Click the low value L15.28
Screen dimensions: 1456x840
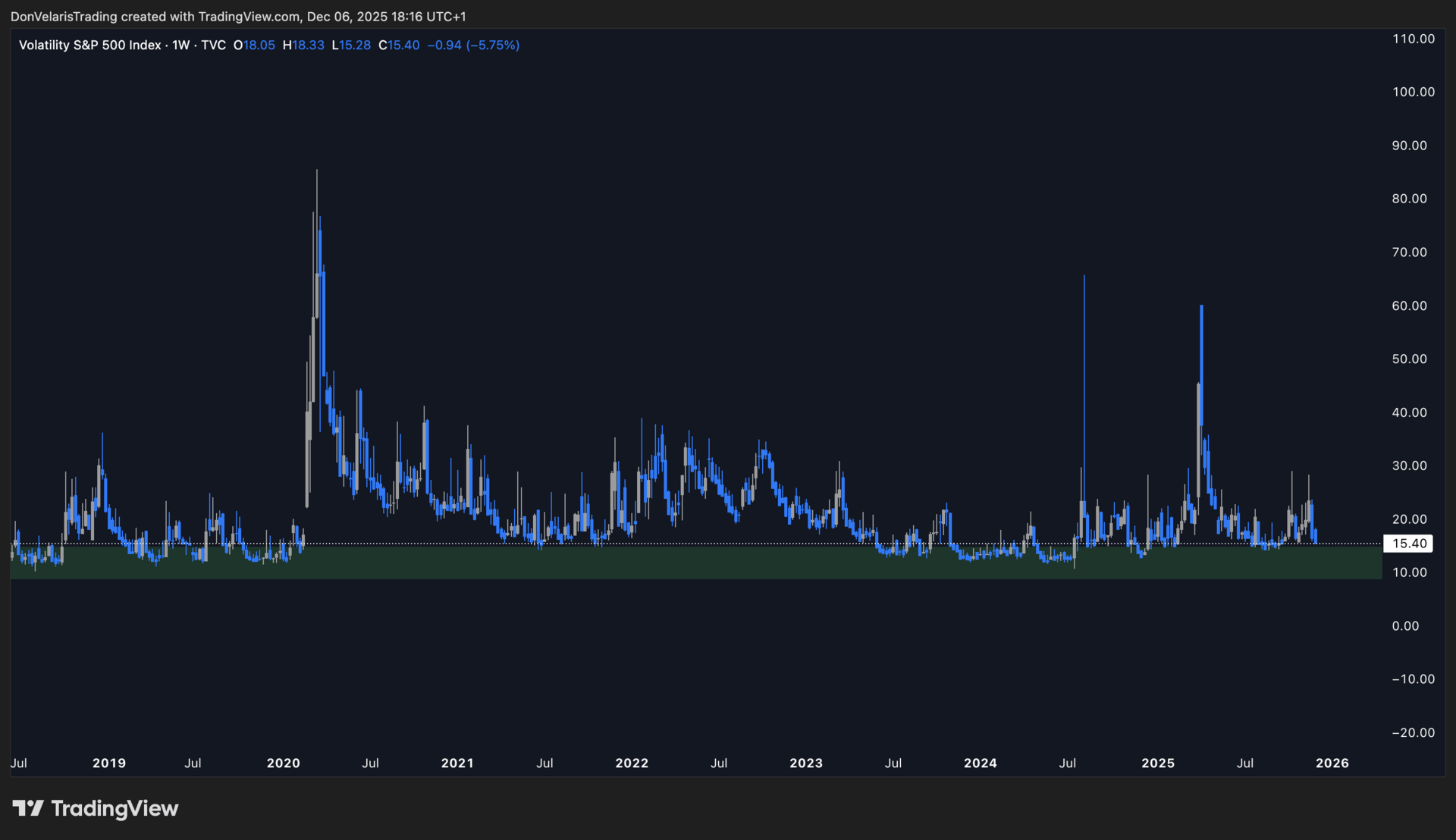pos(351,45)
